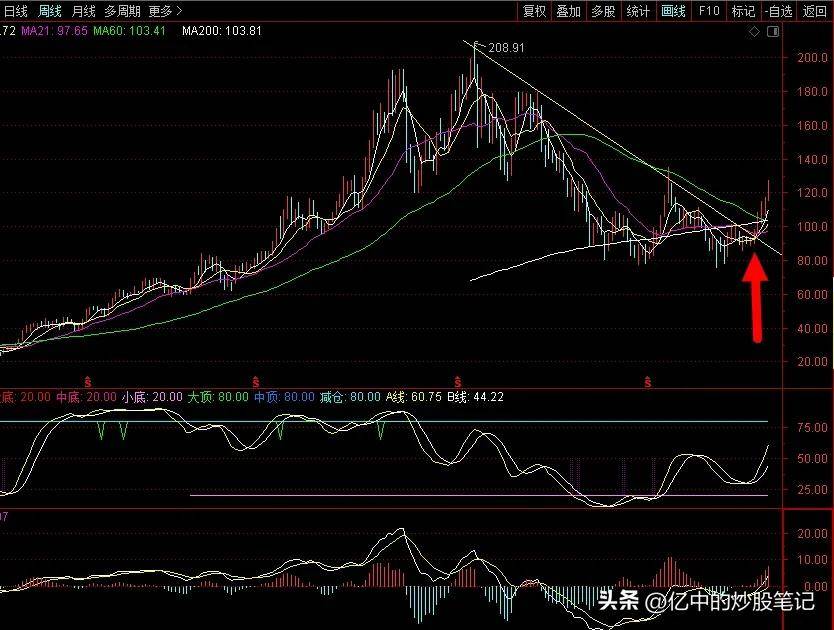Click the B线: 44.22 value label
The image size is (834, 630).
pos(475,397)
